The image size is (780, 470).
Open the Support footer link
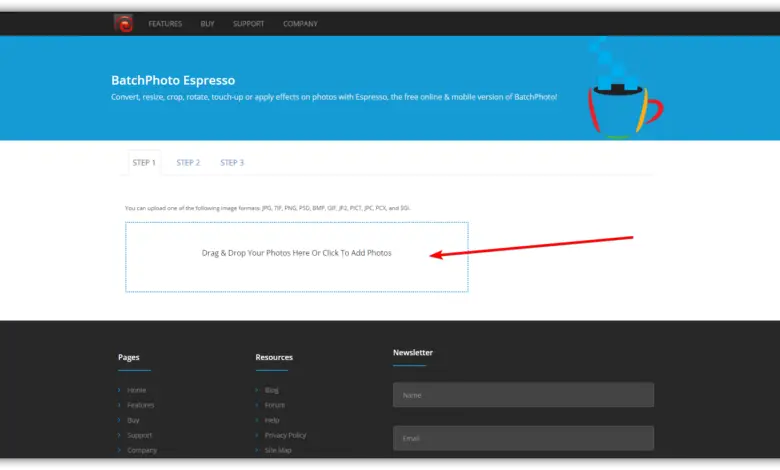pos(139,435)
